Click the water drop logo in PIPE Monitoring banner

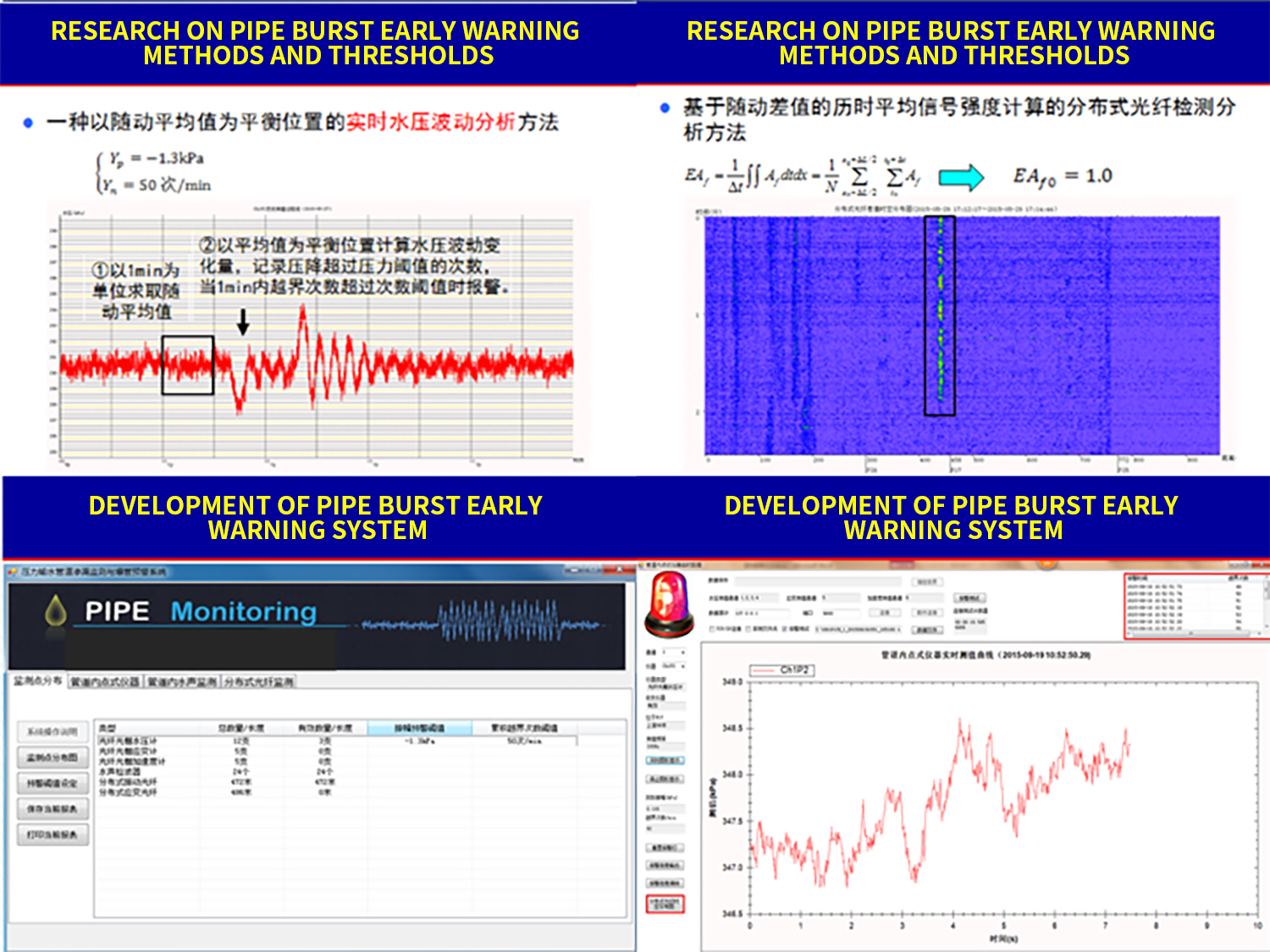(x=56, y=611)
